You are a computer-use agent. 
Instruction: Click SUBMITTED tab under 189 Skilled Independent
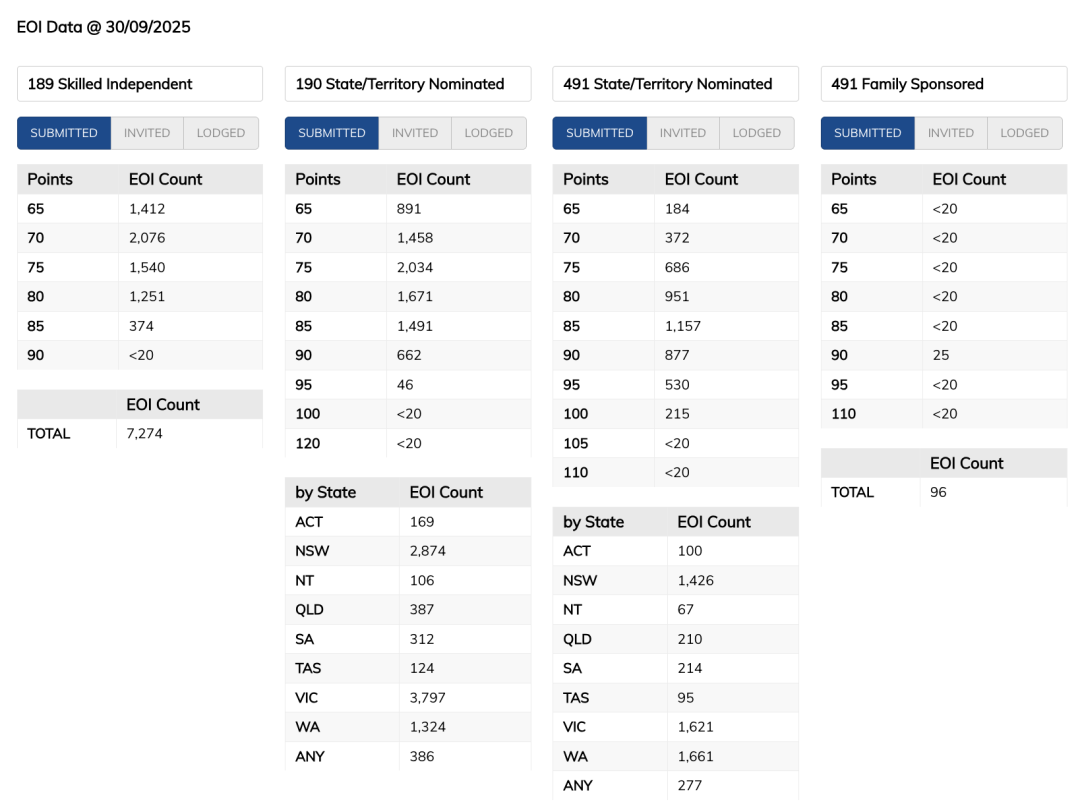tap(64, 133)
